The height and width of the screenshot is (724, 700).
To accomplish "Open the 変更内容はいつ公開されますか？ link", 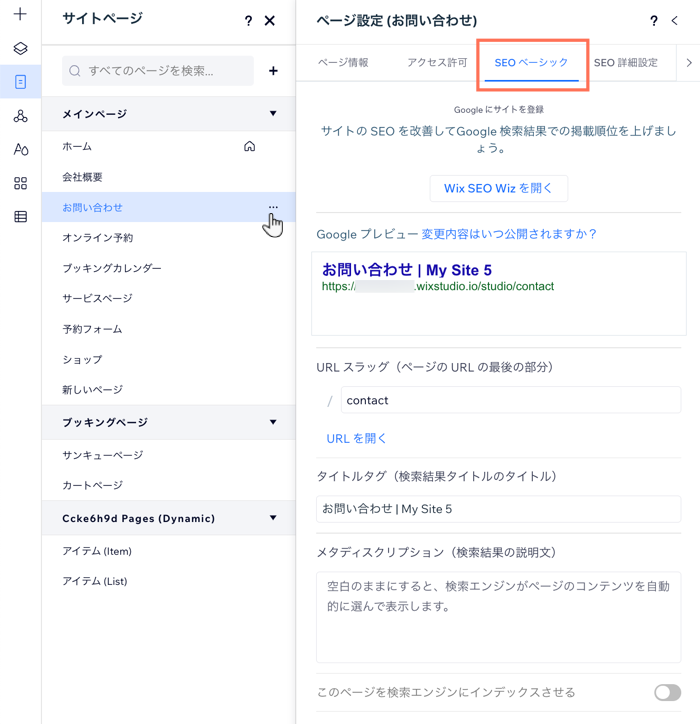I will pos(509,234).
